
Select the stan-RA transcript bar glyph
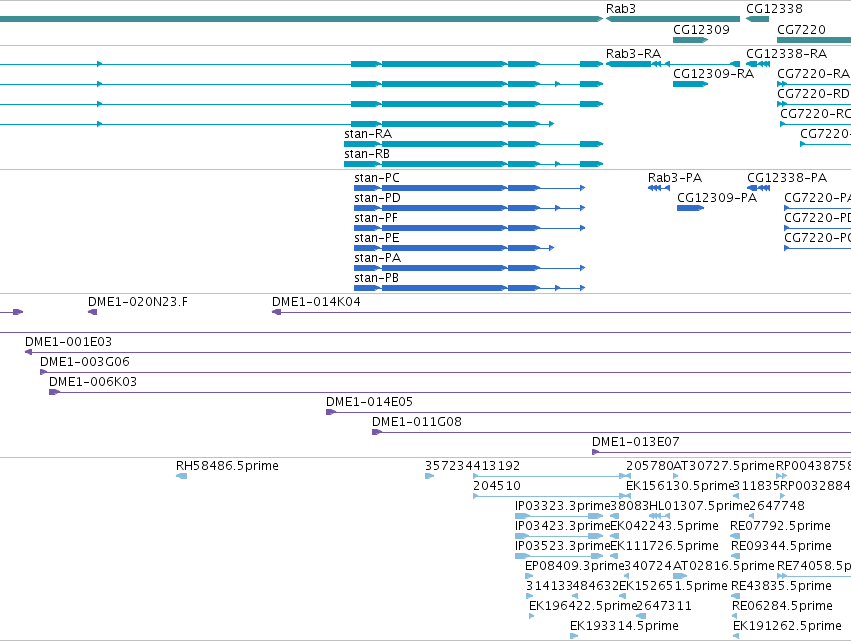[473, 144]
